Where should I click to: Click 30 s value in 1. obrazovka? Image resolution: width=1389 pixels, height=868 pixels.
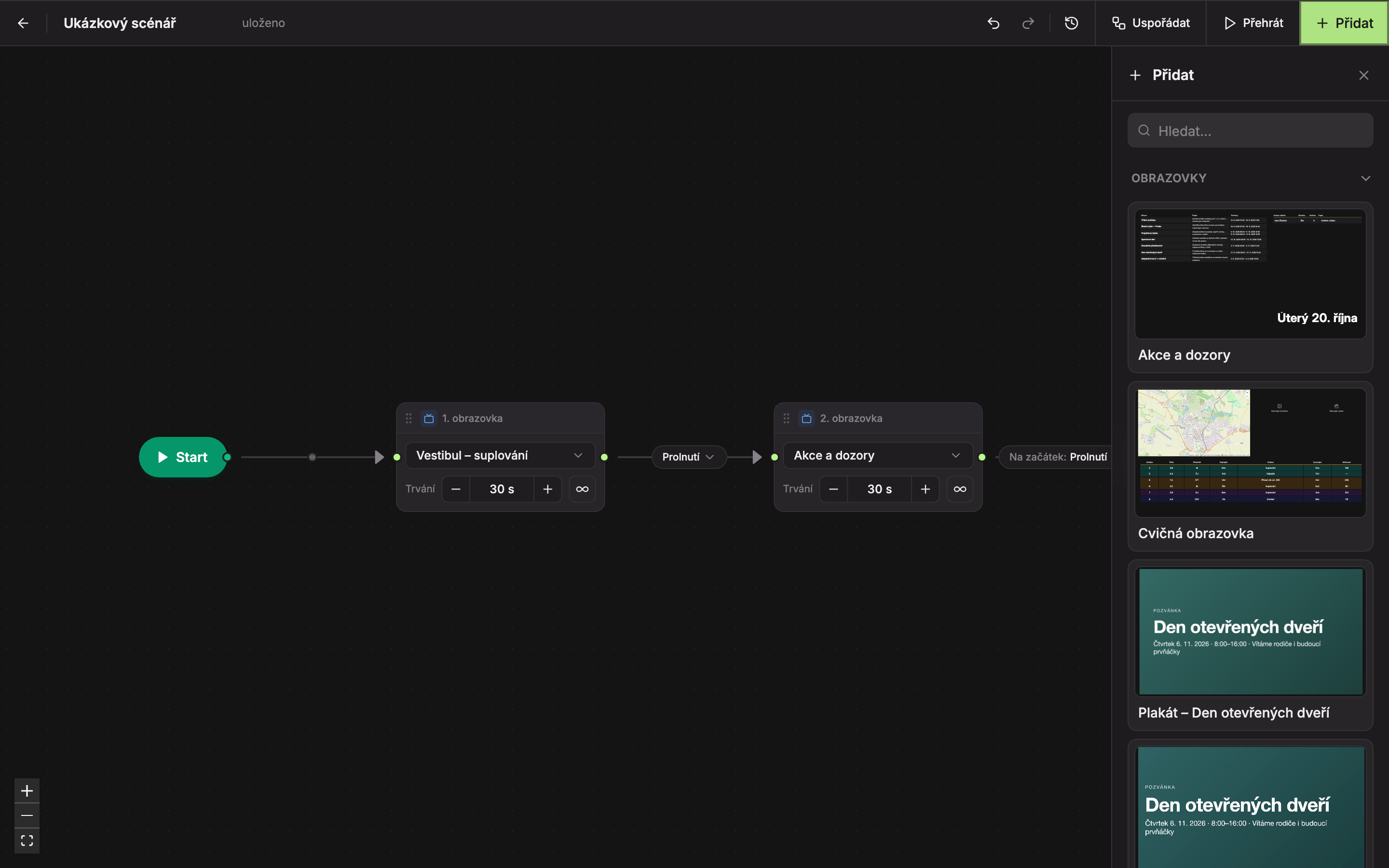(502, 489)
